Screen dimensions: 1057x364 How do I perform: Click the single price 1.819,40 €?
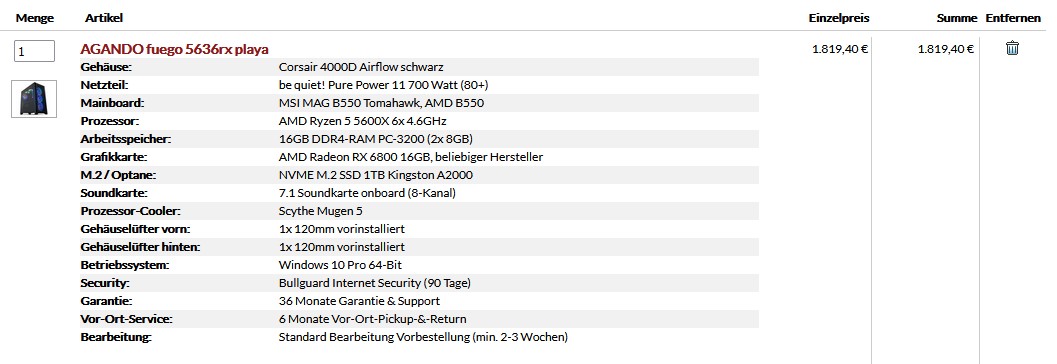click(x=839, y=49)
